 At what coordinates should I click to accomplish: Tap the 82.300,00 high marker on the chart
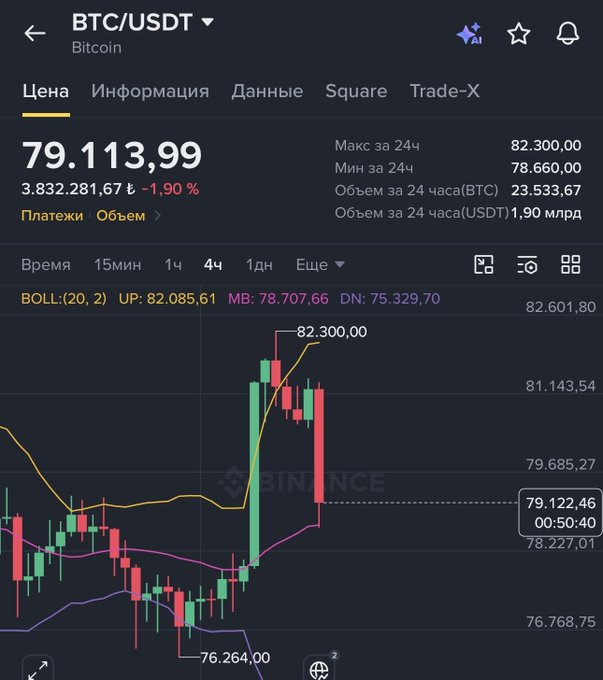332,332
